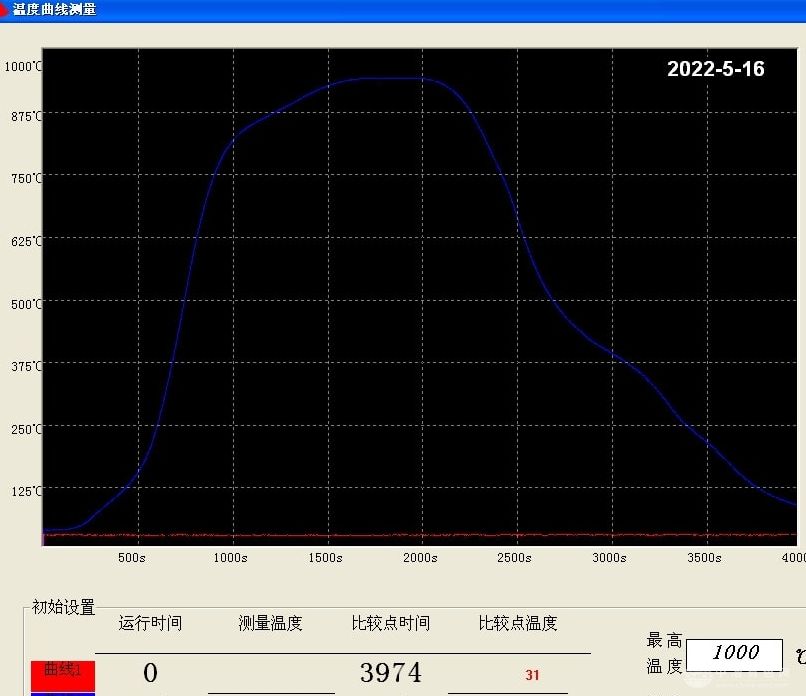Click the 375°C y-axis label
The width and height of the screenshot is (806, 696).
[x=27, y=366]
